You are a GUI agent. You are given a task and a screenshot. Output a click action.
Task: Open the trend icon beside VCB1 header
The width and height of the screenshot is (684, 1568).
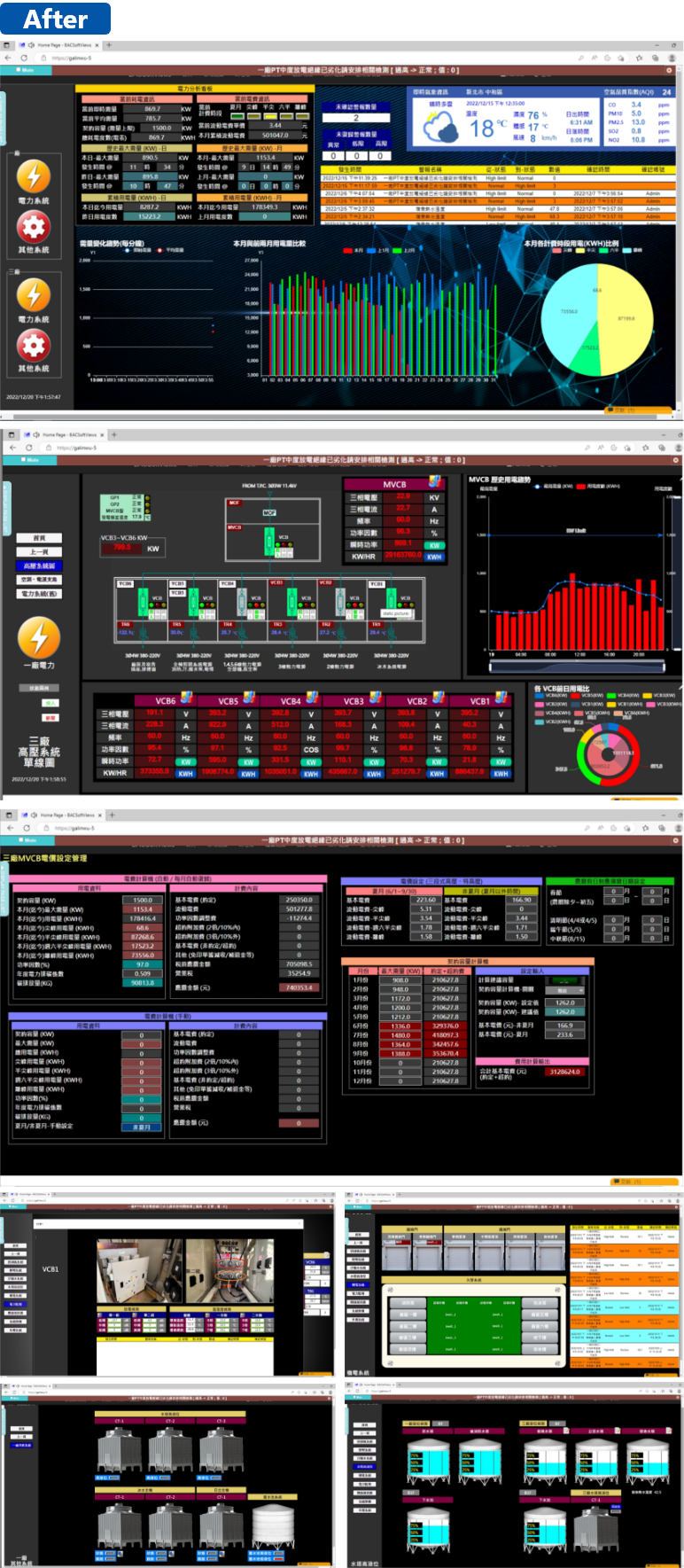tap(501, 698)
